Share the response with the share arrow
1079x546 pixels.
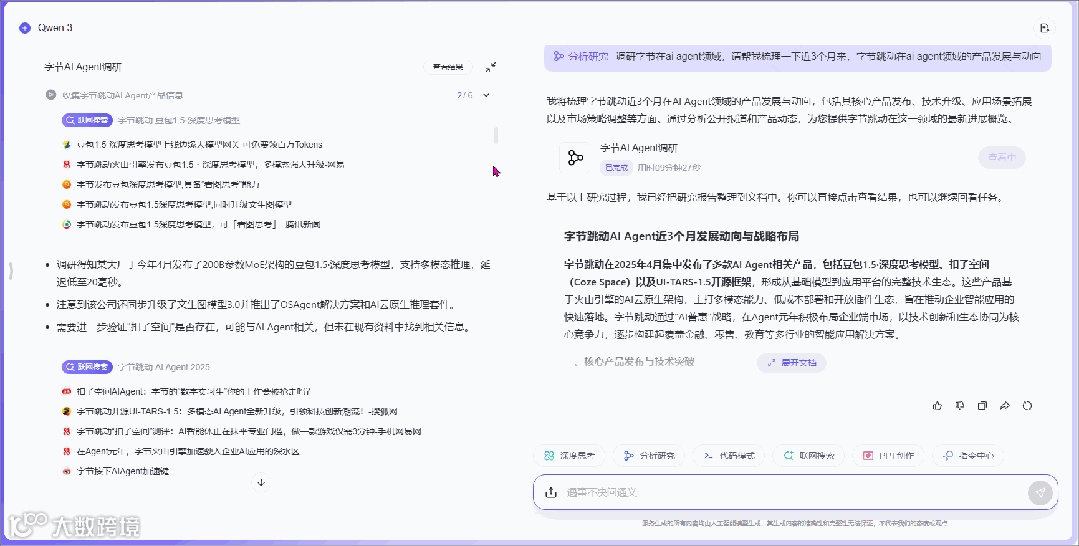[1005, 406]
